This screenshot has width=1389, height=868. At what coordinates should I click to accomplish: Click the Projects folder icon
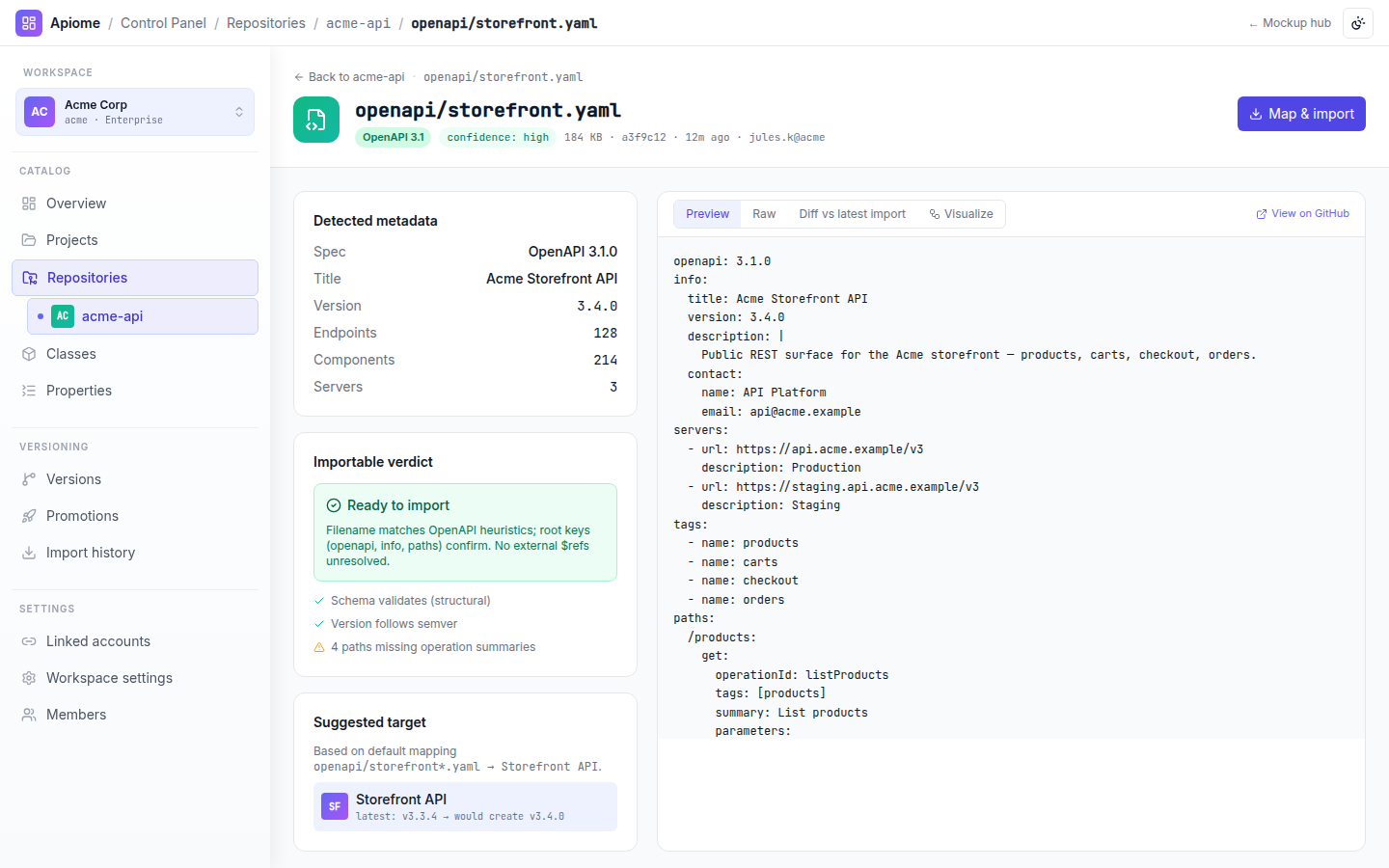pyautogui.click(x=29, y=240)
